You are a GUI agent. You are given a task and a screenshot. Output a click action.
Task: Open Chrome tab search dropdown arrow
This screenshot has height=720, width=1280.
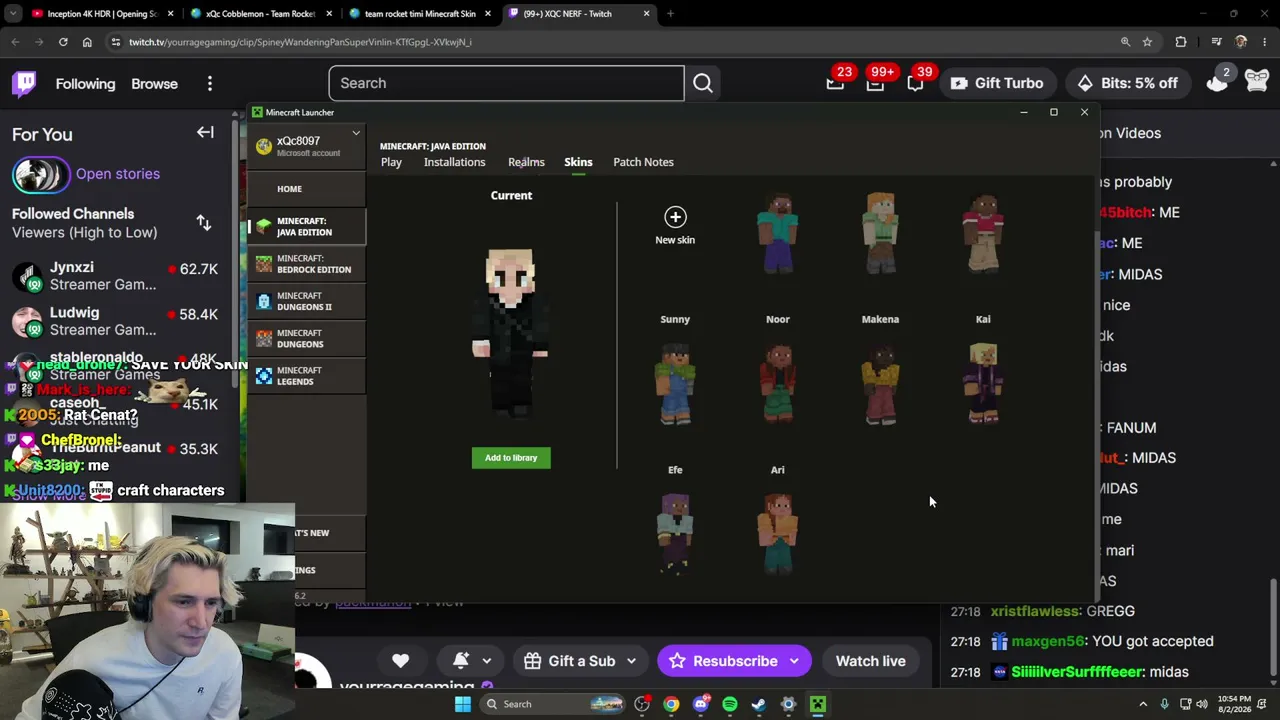[x=13, y=14]
